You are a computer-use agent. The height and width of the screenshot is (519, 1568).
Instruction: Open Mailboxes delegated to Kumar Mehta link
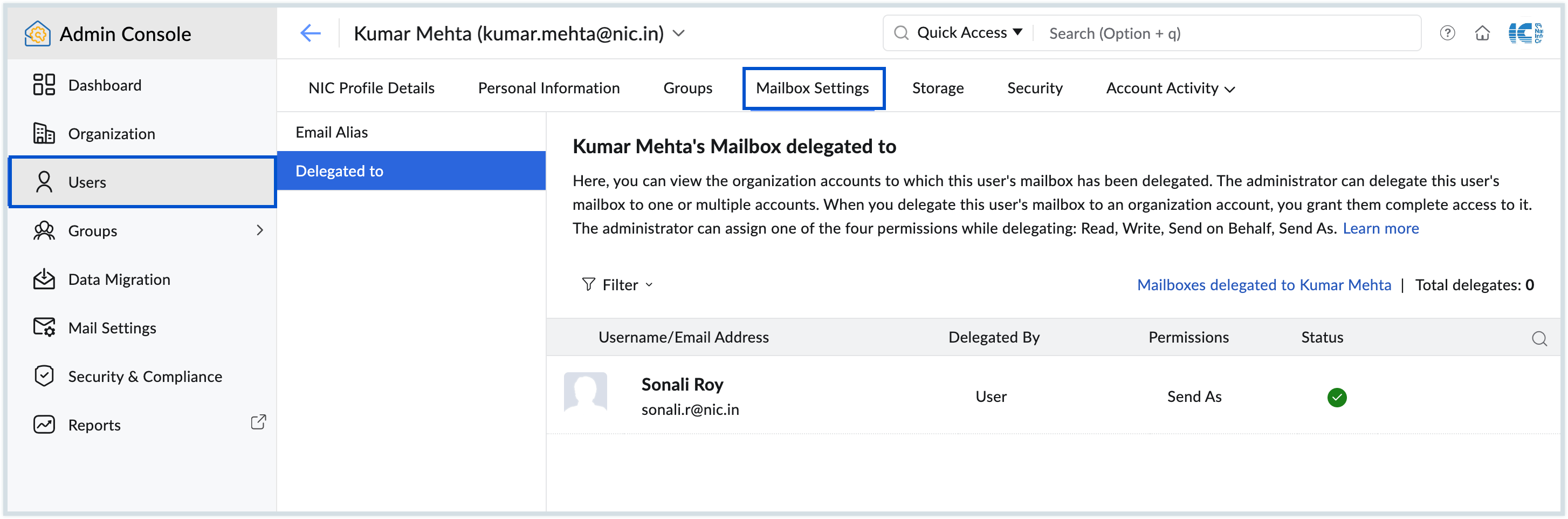click(1264, 285)
